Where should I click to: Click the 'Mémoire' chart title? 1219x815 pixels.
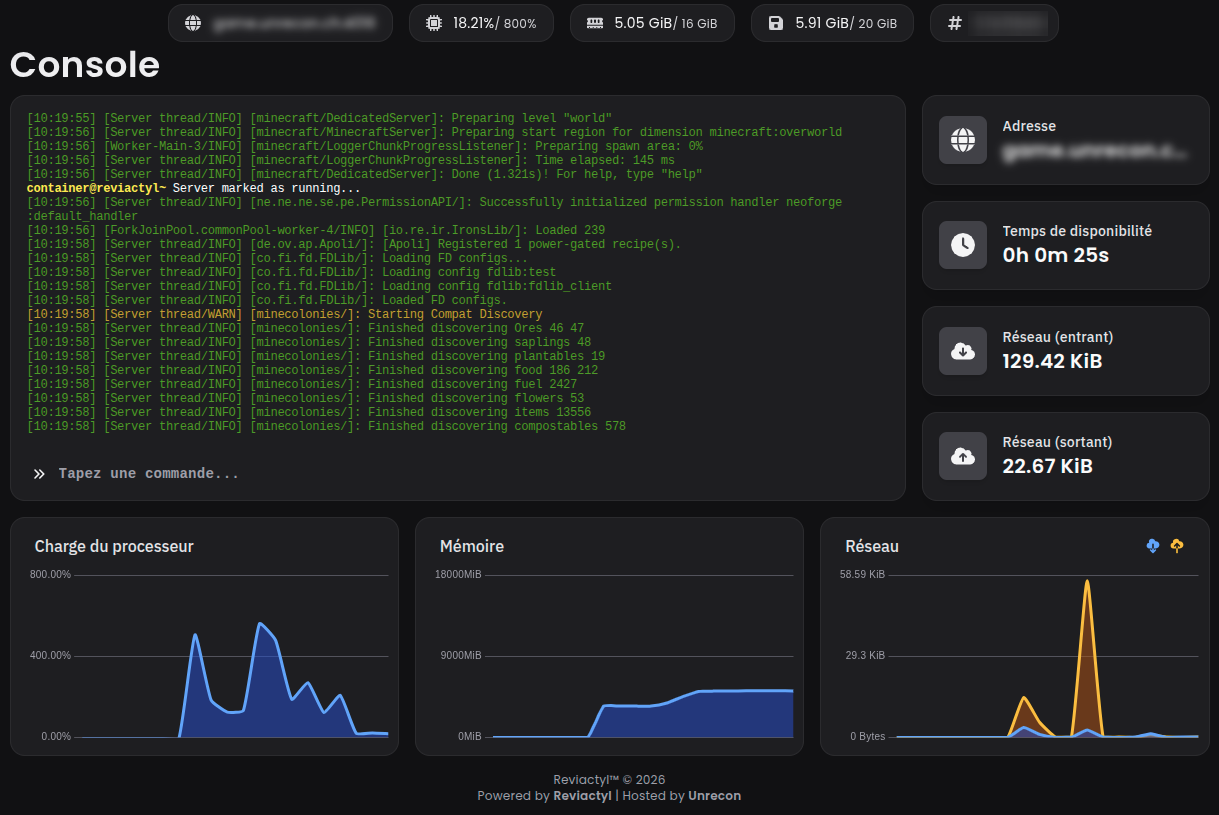[x=472, y=546]
